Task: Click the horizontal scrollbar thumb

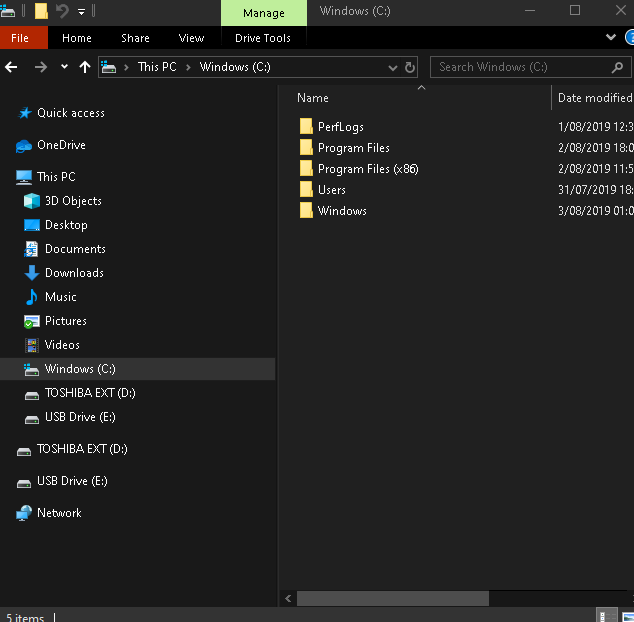Action: click(393, 599)
